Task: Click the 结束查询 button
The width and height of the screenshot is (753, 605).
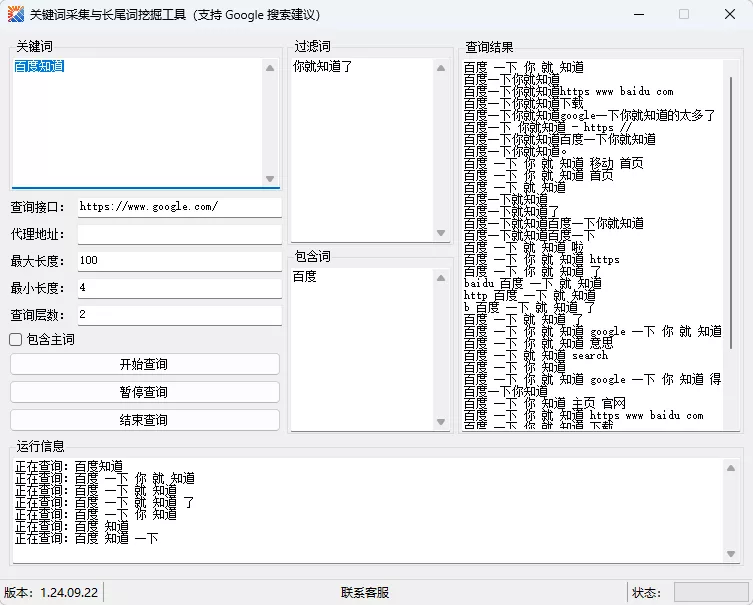Action: pyautogui.click(x=145, y=420)
